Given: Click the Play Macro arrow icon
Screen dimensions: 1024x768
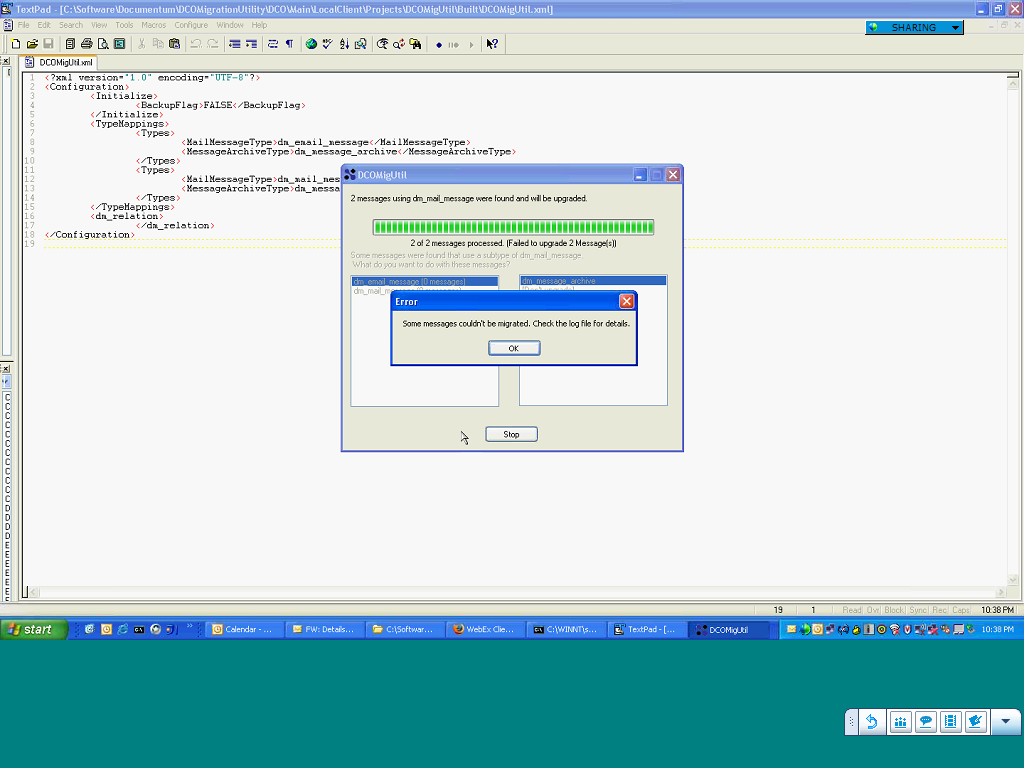Looking at the screenshot, I should (x=471, y=44).
